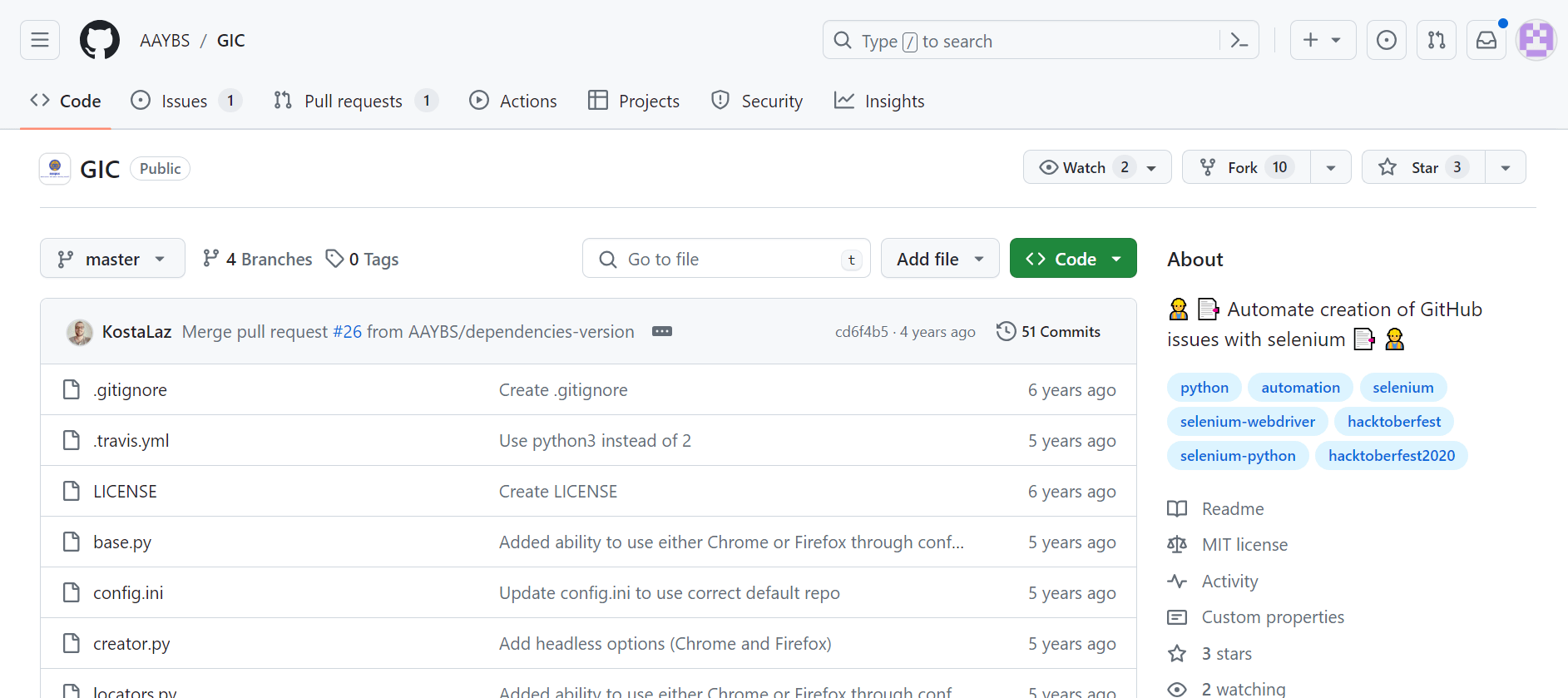Open the command palette icon

(1239, 40)
